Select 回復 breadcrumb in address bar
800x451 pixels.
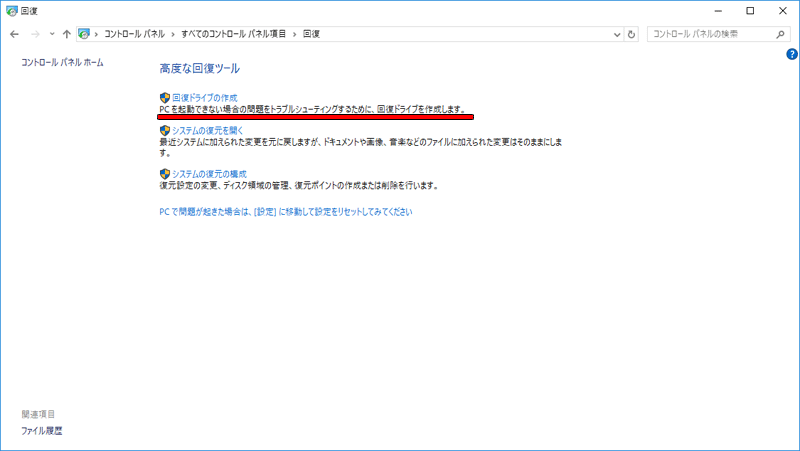coord(311,34)
